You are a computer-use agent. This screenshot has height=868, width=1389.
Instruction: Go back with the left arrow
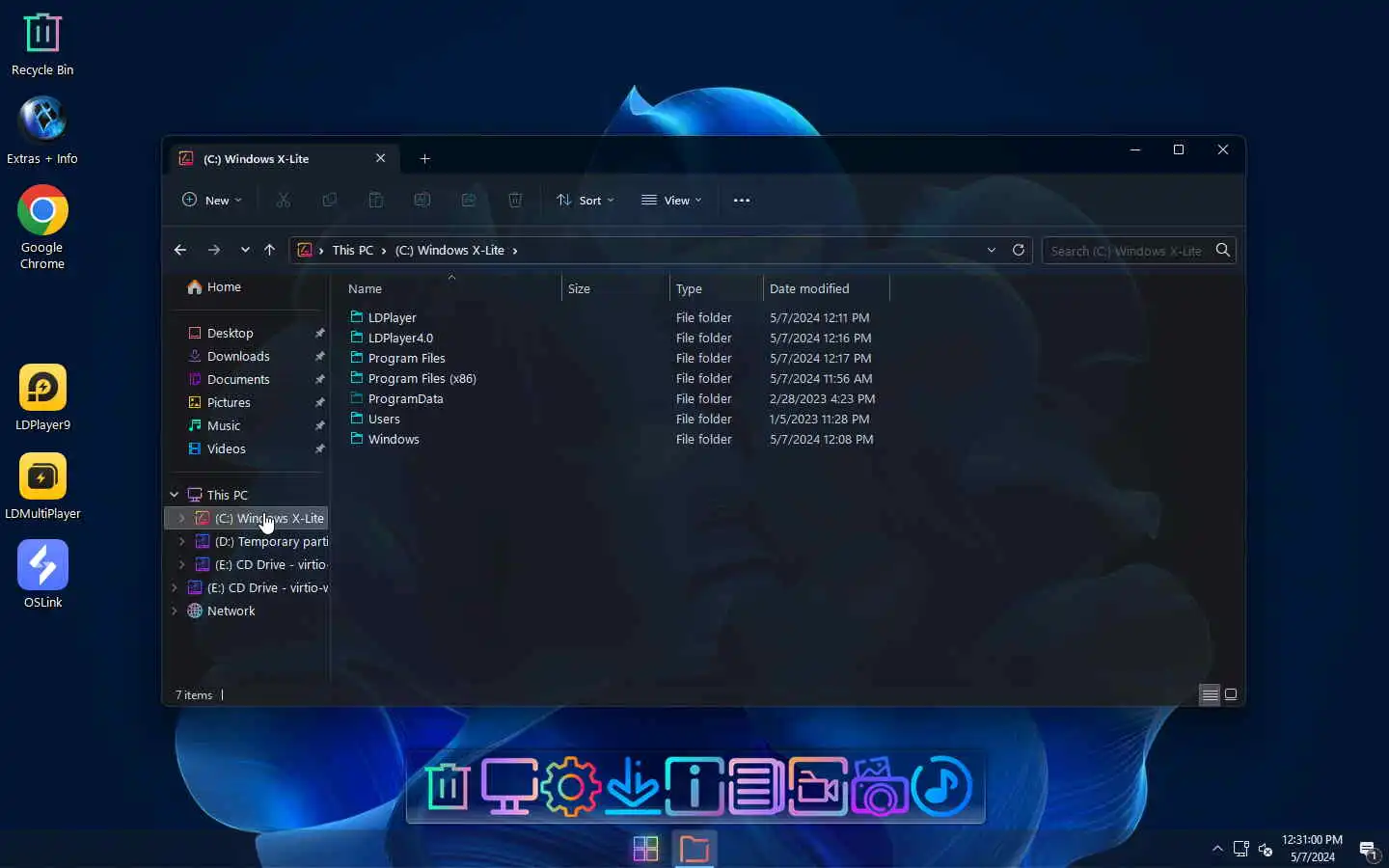(x=180, y=250)
